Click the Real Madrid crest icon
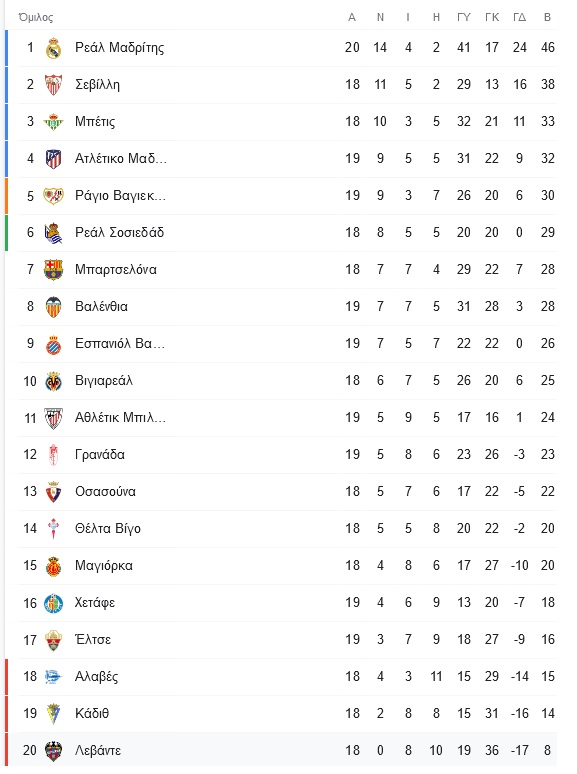This screenshot has height=774, width=577. tap(53, 48)
